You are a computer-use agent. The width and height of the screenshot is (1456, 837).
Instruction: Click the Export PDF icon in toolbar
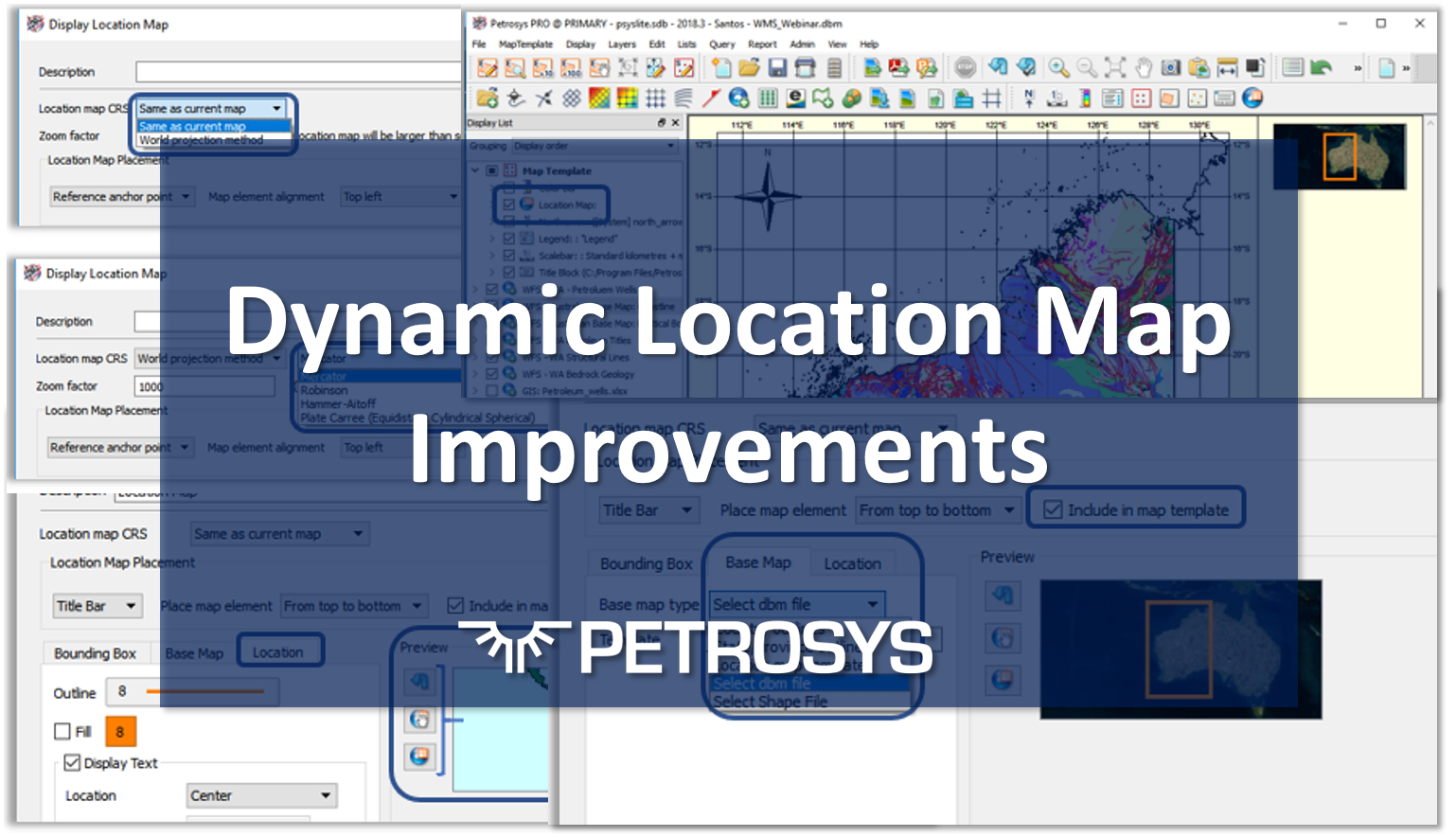click(x=899, y=67)
